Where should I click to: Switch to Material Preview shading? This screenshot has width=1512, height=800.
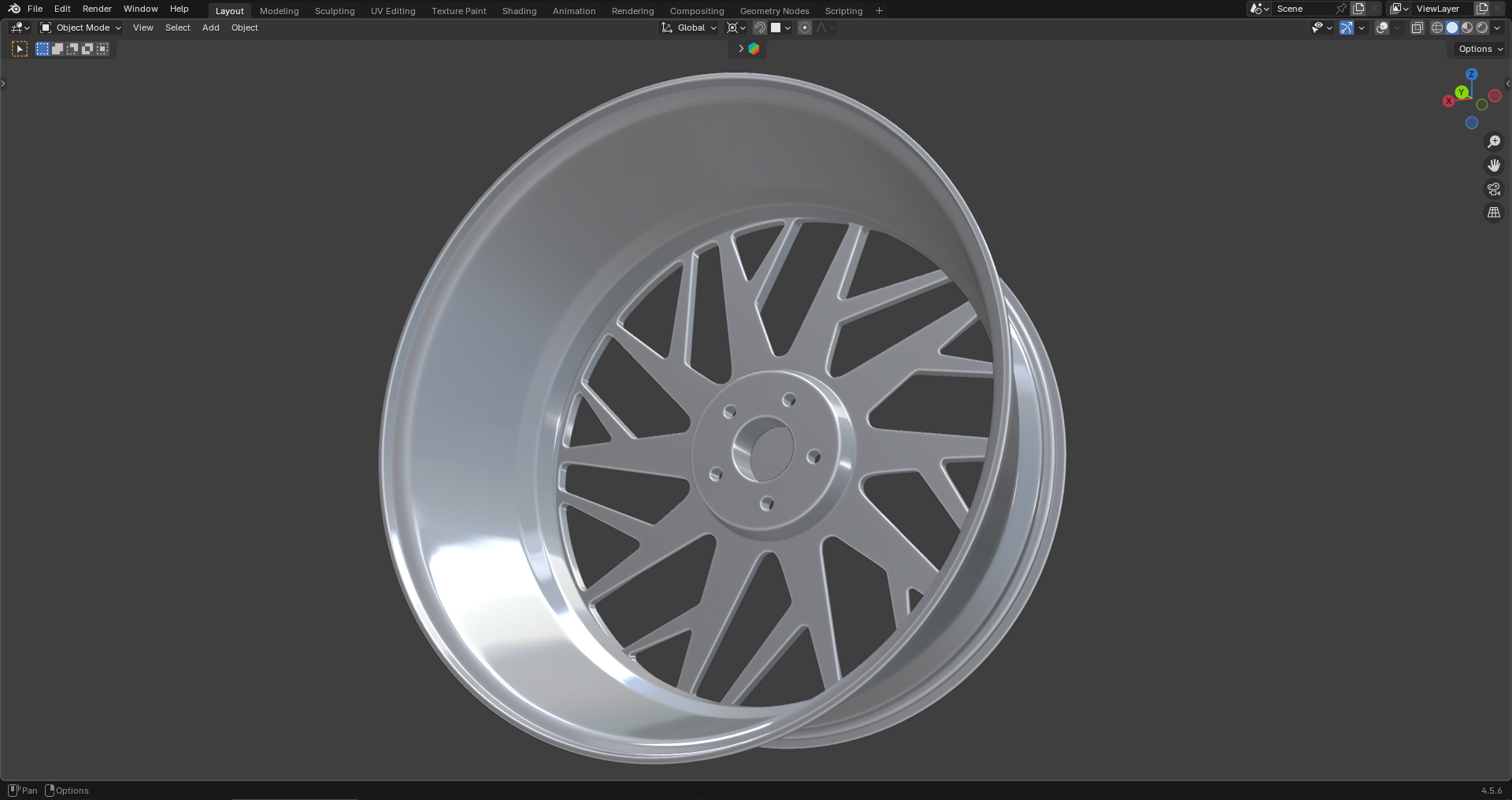(x=1467, y=28)
